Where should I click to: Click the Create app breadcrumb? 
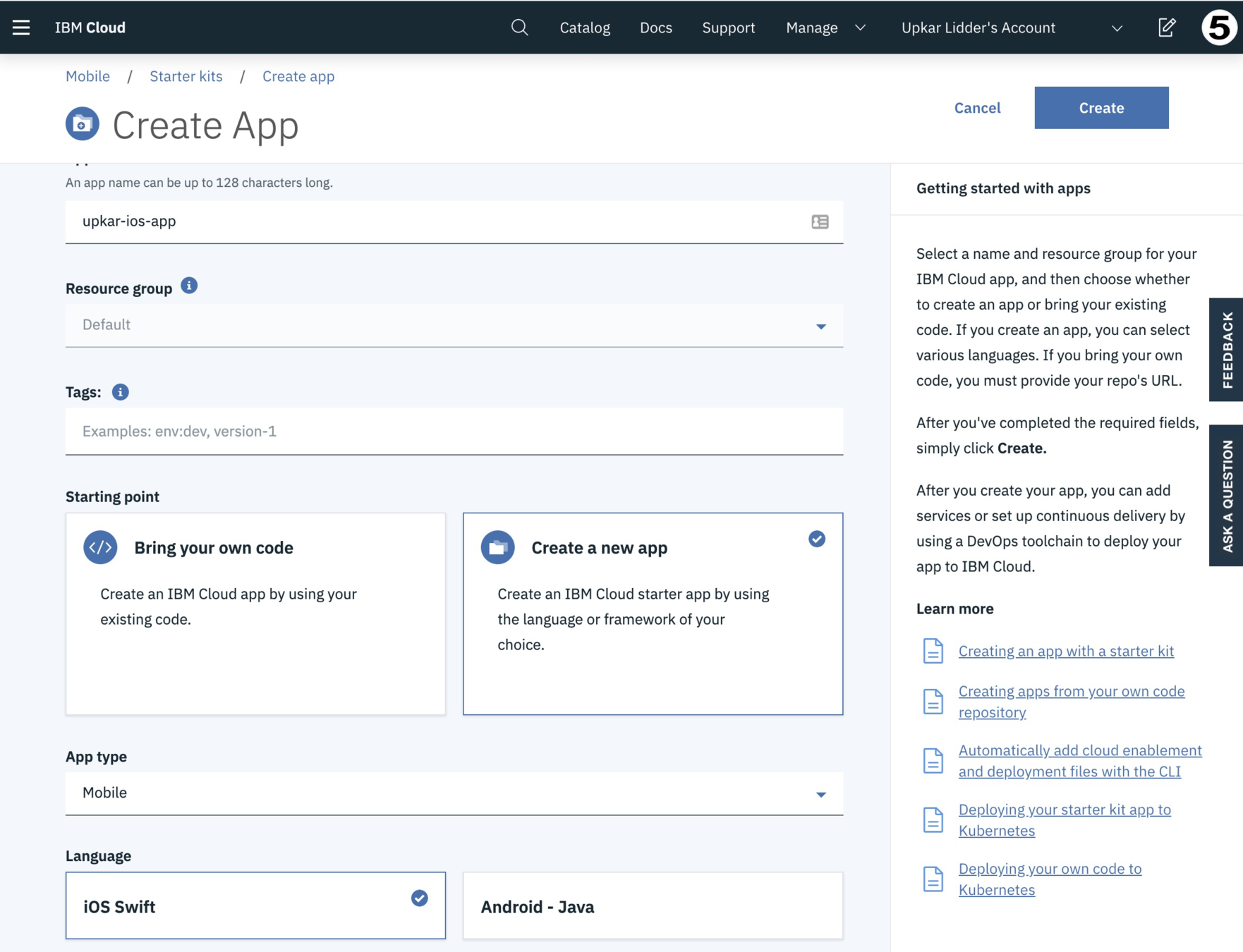pyautogui.click(x=298, y=76)
